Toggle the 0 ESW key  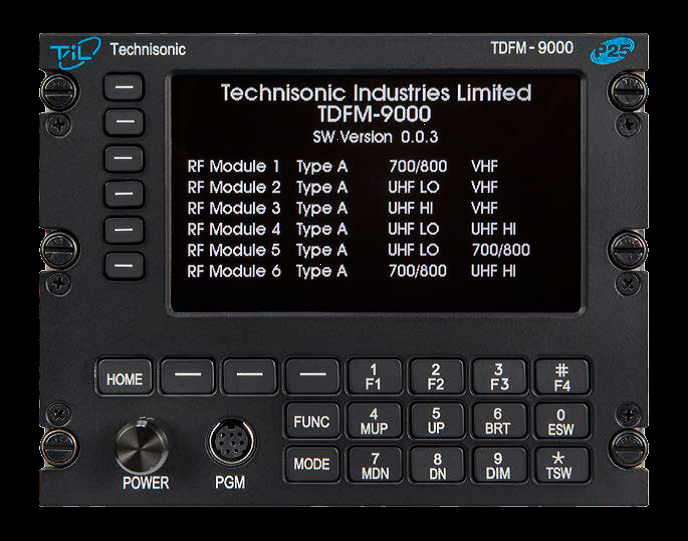(560, 420)
